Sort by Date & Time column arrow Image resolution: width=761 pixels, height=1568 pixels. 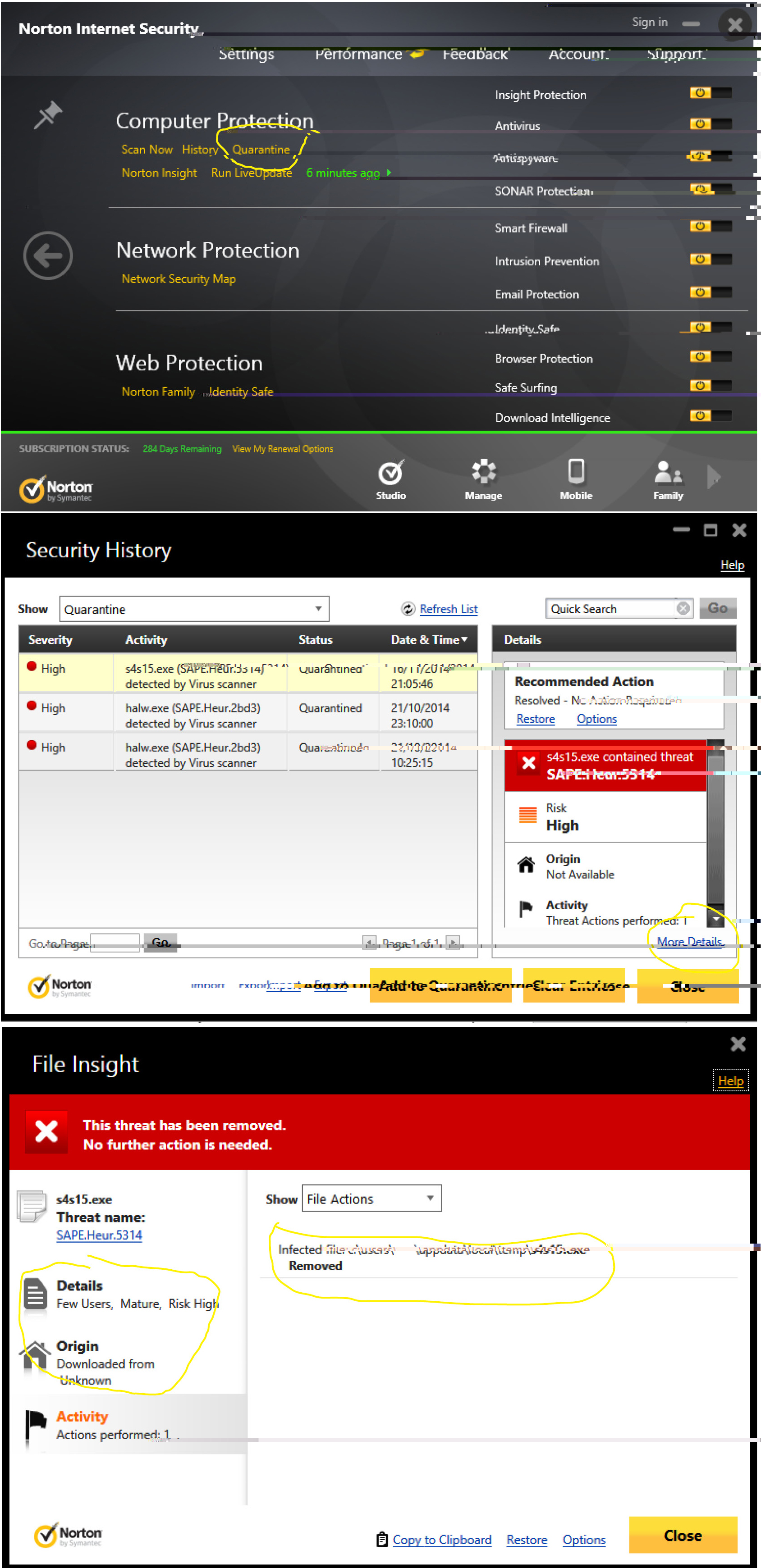pyautogui.click(x=464, y=639)
